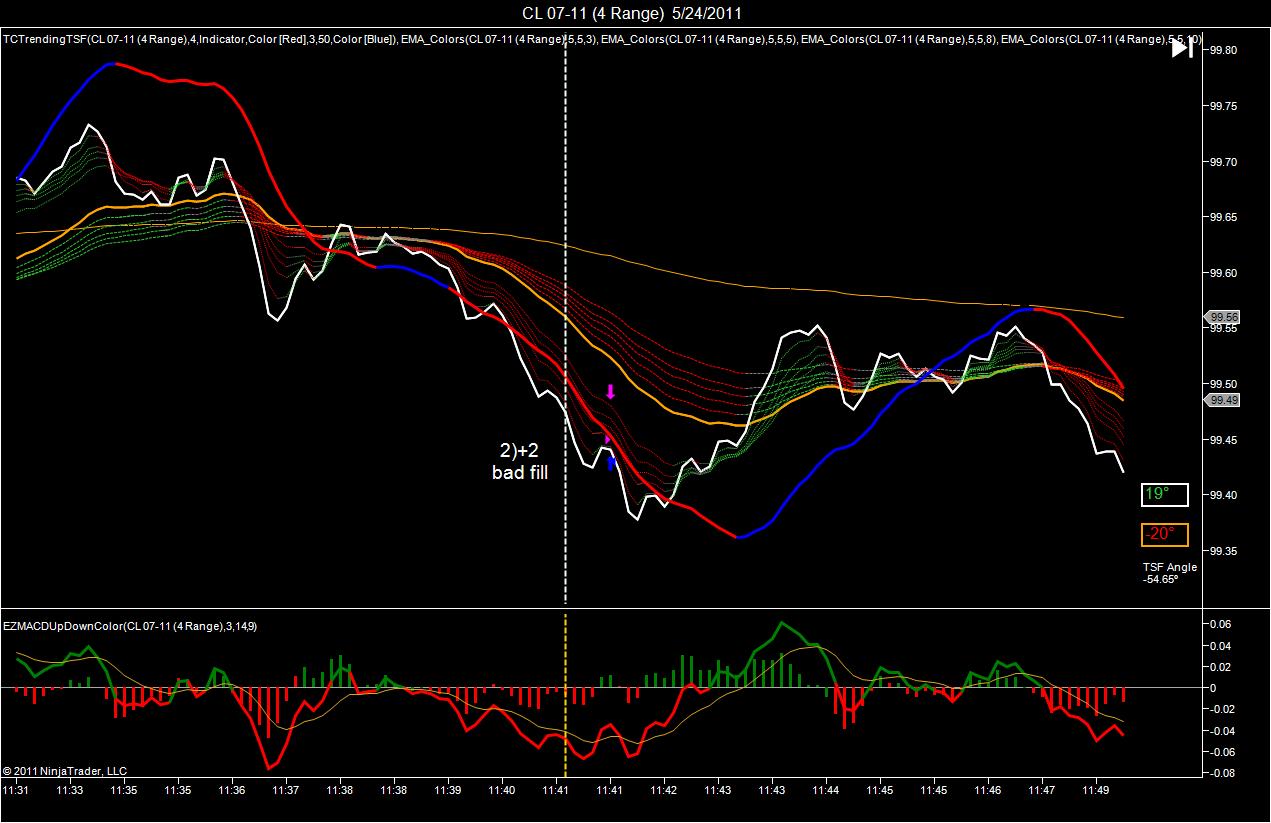Click the 11:44 time axis label
This screenshot has height=823, width=1271.
point(826,790)
